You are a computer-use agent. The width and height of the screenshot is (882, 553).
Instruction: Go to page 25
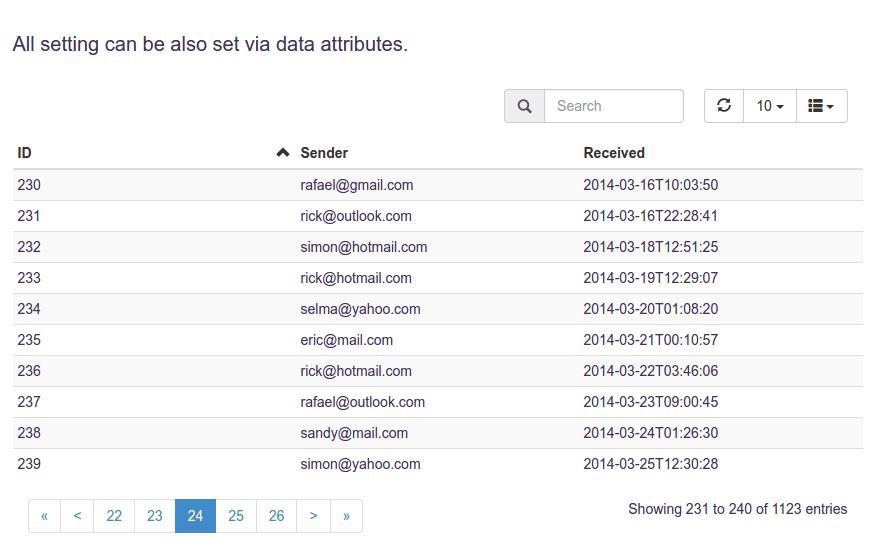pos(236,516)
